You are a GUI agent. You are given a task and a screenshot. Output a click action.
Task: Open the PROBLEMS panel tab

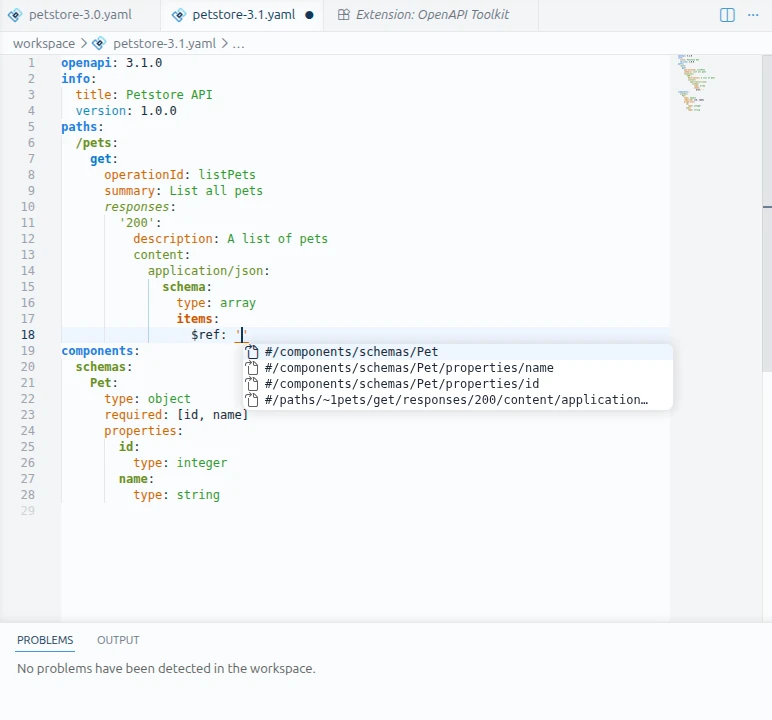pos(45,640)
